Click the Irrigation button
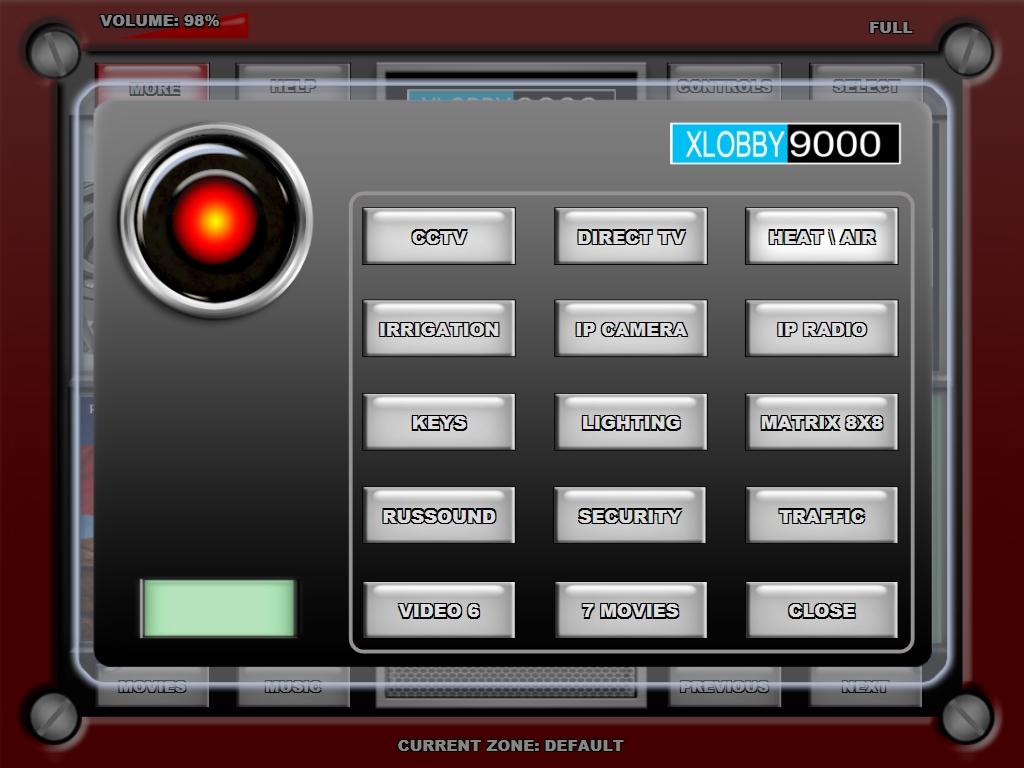1024x768 pixels. tap(439, 328)
